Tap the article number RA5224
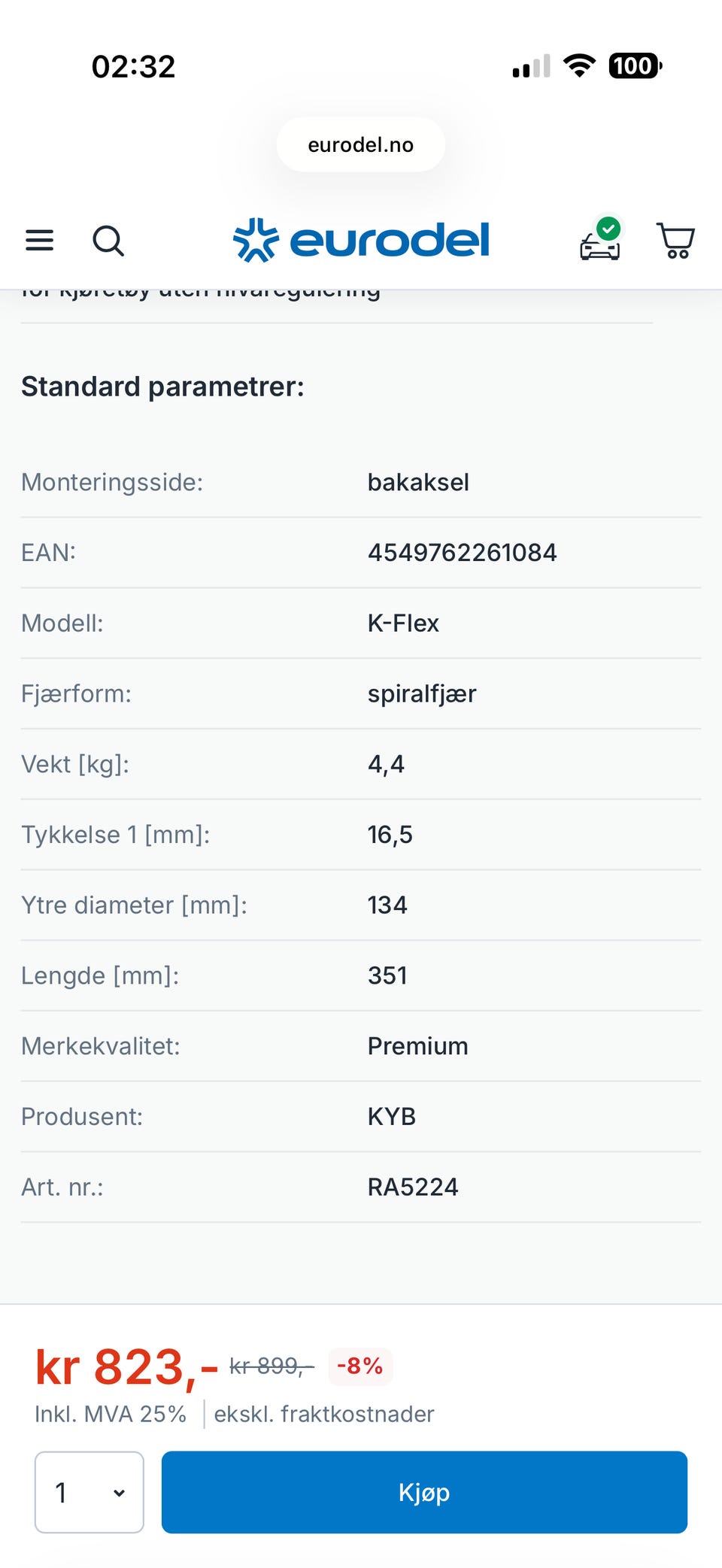This screenshot has height=1568, width=722. pos(413,1187)
